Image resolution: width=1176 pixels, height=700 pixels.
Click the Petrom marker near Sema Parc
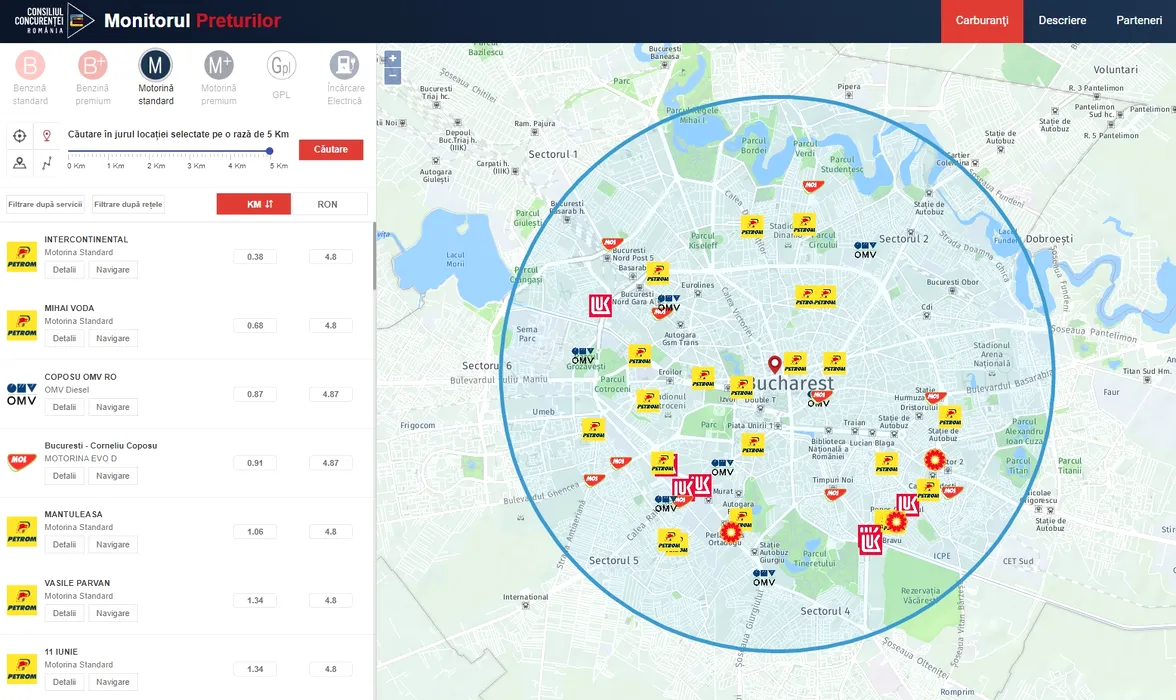coord(640,356)
